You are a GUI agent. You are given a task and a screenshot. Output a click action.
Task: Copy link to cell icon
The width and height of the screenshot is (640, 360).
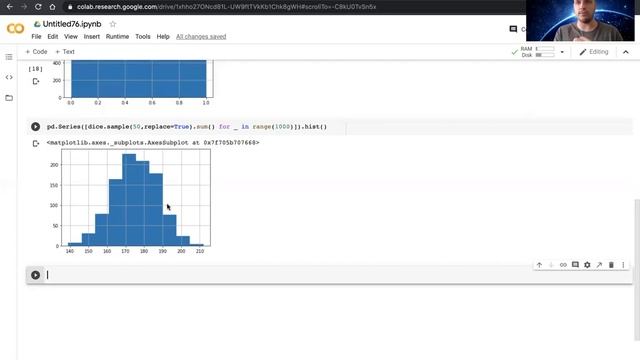point(563,265)
